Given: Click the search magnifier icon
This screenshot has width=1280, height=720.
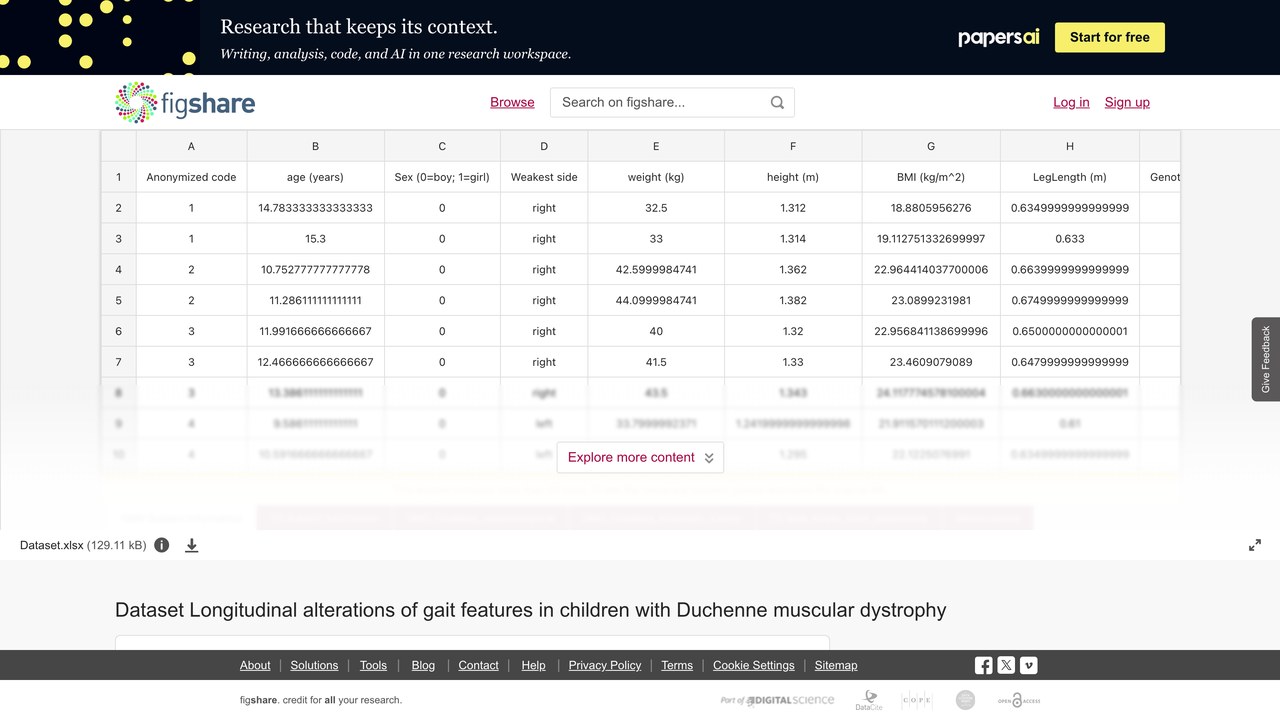Looking at the screenshot, I should tap(777, 102).
